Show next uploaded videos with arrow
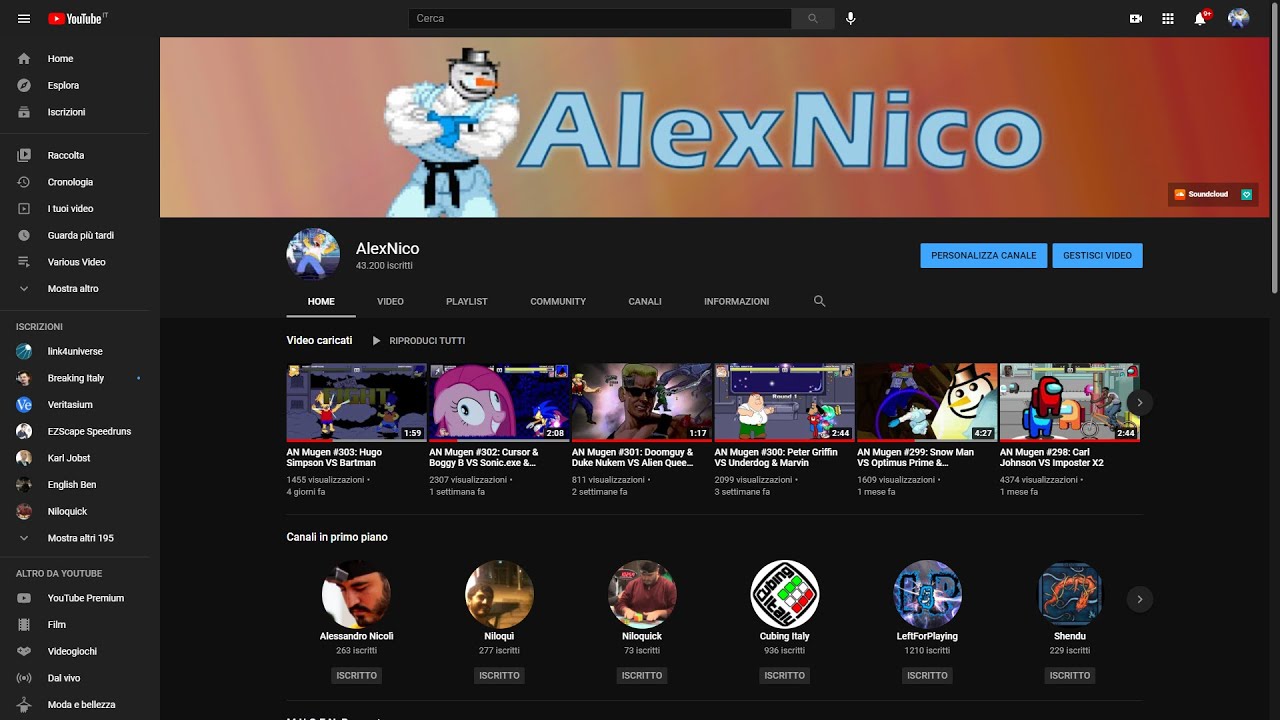Viewport: 1280px width, 720px height. pyautogui.click(x=1139, y=402)
